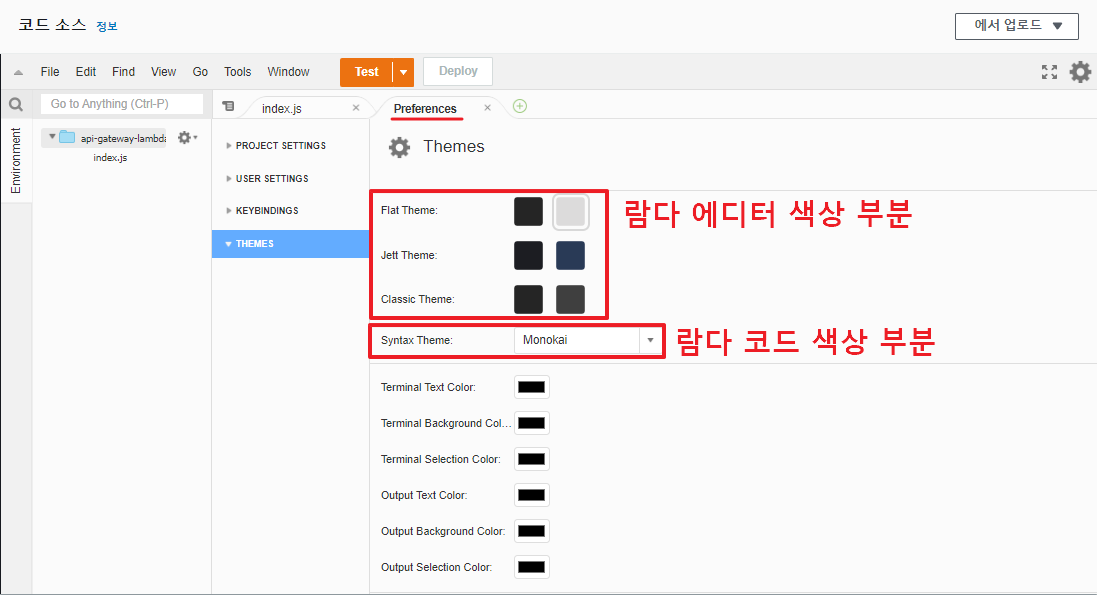Toggle fullscreen editor mode icon
Image resolution: width=1097 pixels, height=595 pixels.
point(1049,71)
